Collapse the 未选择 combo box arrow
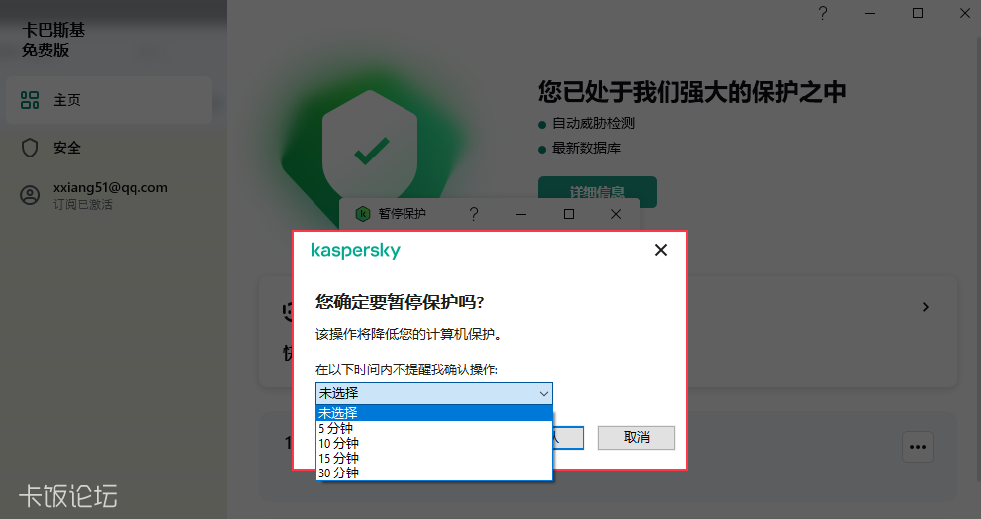 tap(543, 393)
